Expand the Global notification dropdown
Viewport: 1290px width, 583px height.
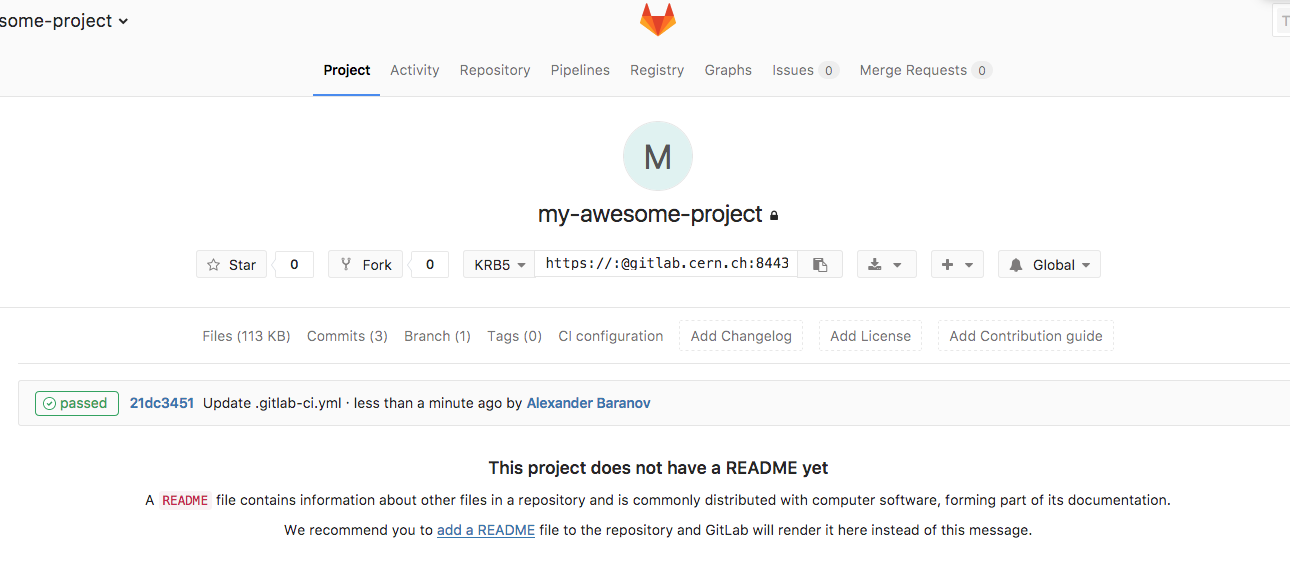pyautogui.click(x=1049, y=265)
